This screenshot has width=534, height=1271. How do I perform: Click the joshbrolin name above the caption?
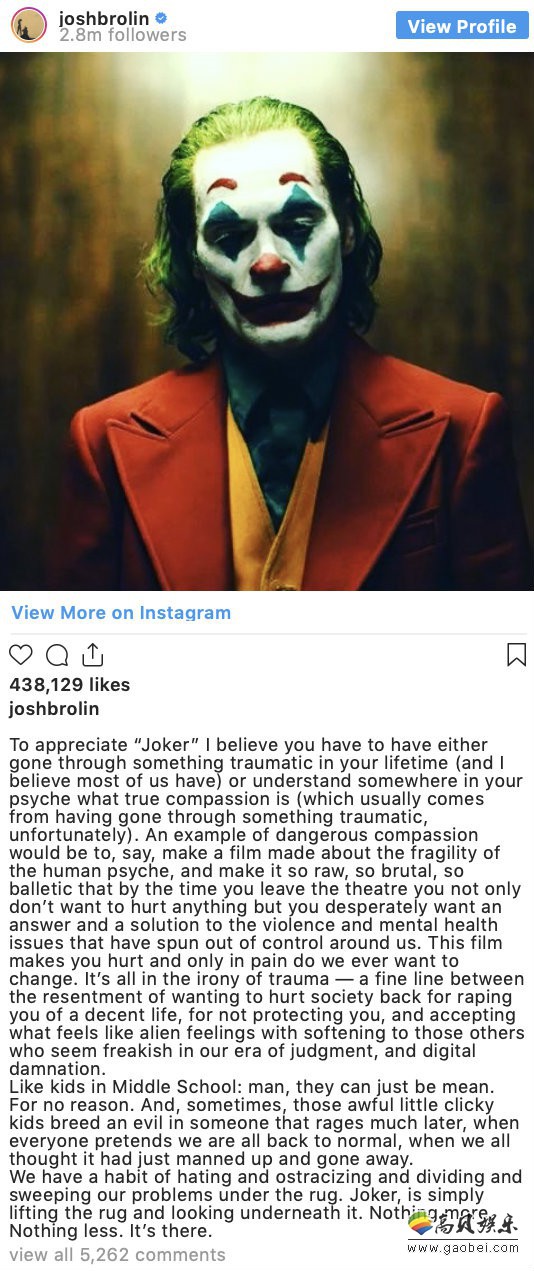coord(54,709)
